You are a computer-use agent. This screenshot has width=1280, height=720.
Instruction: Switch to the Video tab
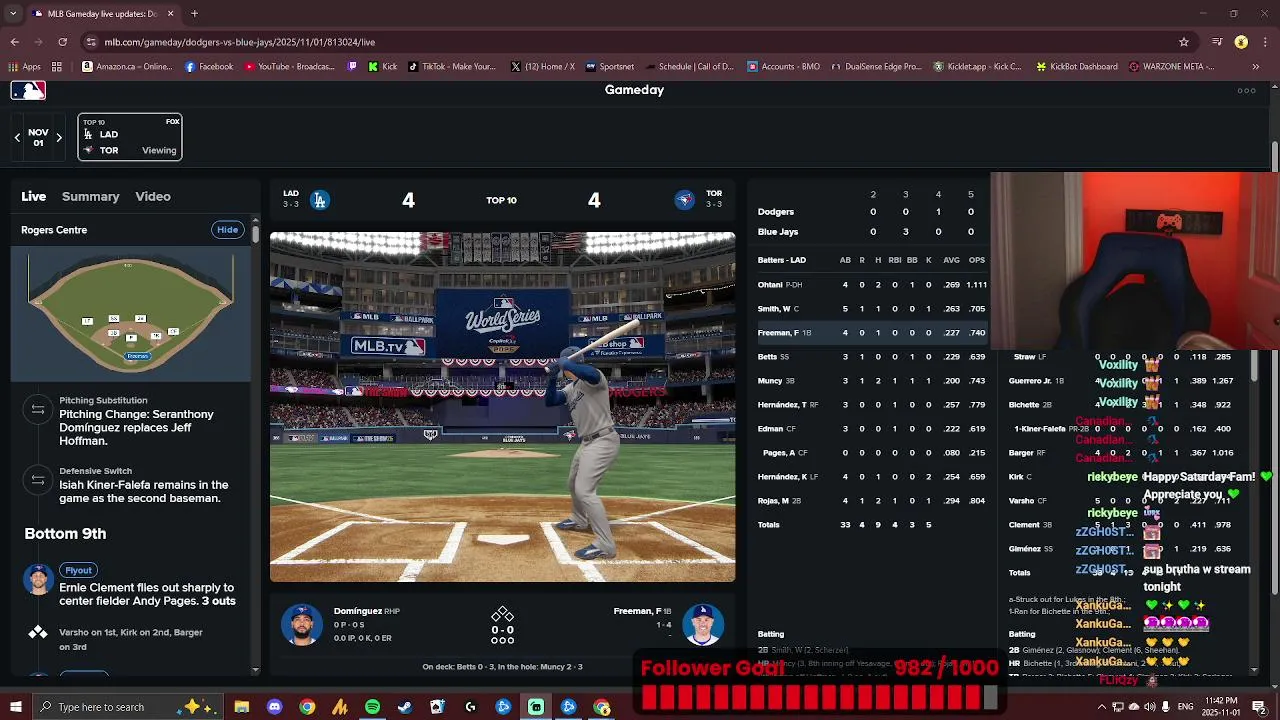pyautogui.click(x=153, y=197)
